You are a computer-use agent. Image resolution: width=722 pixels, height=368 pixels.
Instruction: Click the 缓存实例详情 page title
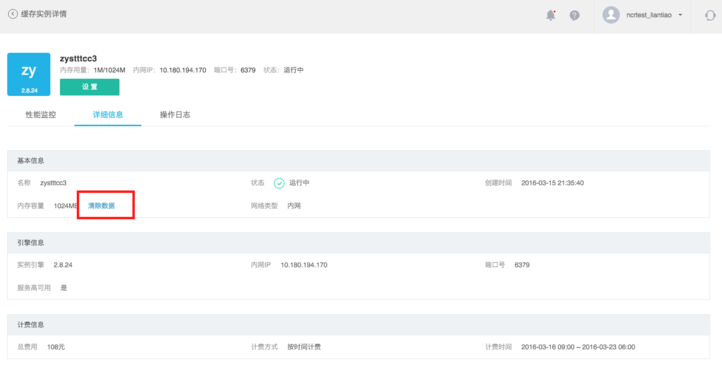44,14
